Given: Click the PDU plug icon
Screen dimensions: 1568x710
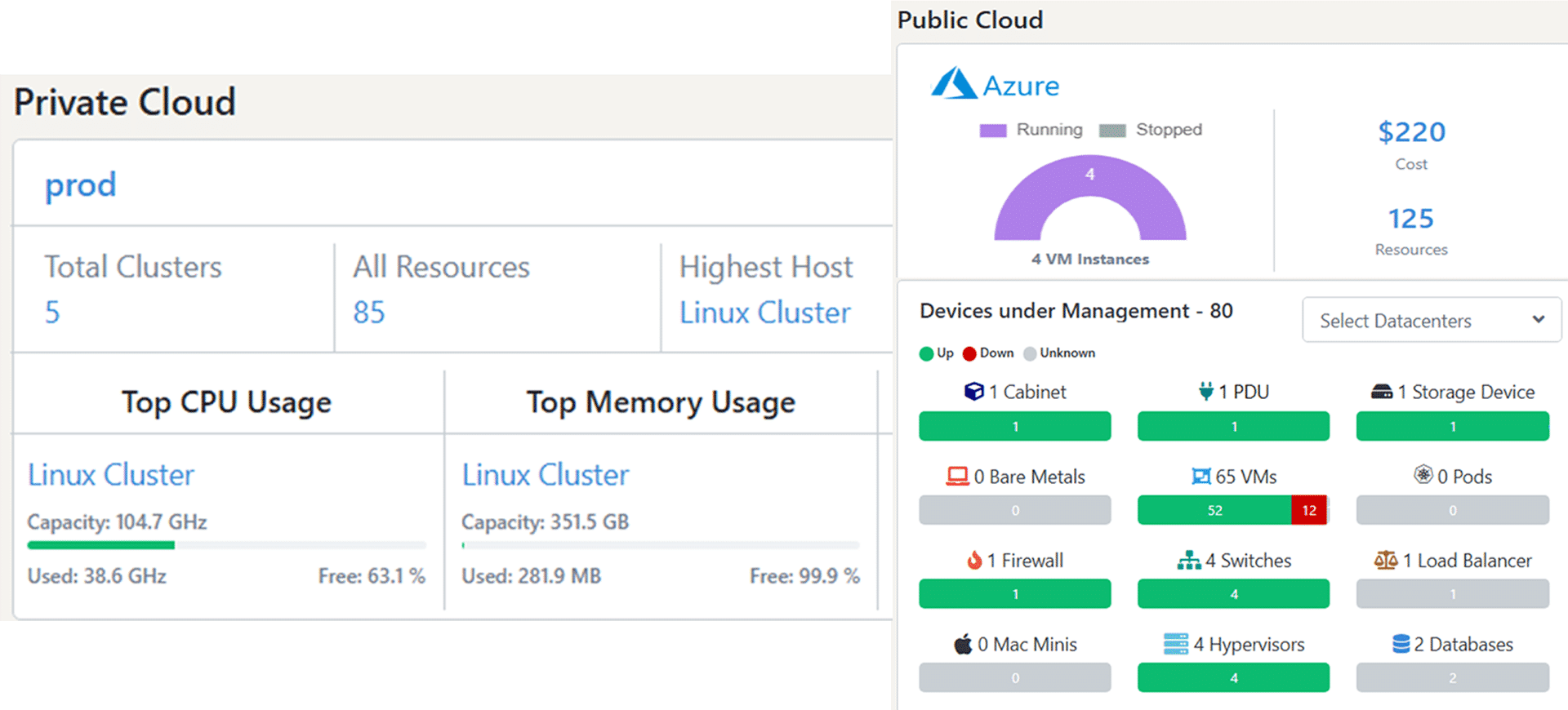Looking at the screenshot, I should (x=1205, y=392).
